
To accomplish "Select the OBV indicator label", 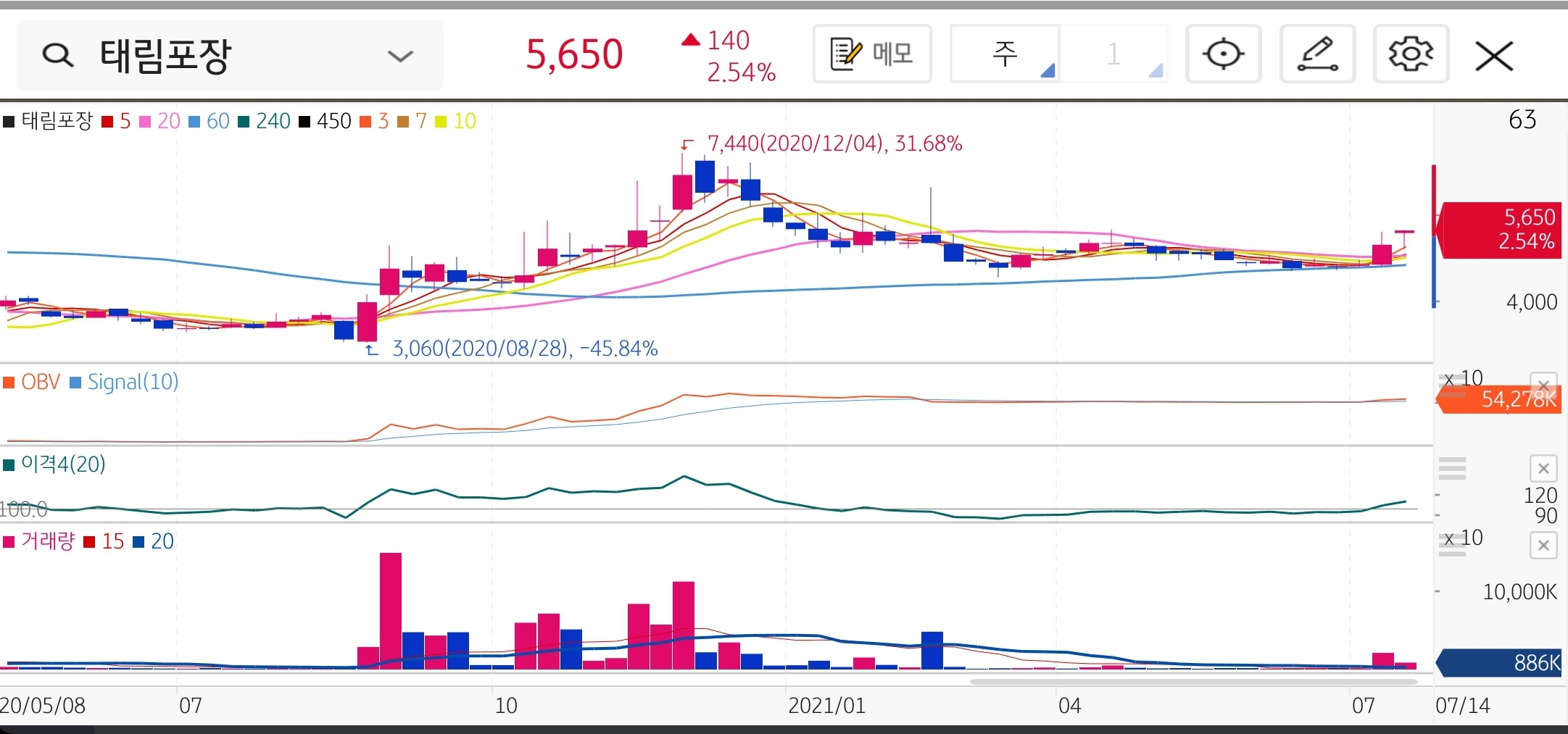I will pyautogui.click(x=32, y=382).
